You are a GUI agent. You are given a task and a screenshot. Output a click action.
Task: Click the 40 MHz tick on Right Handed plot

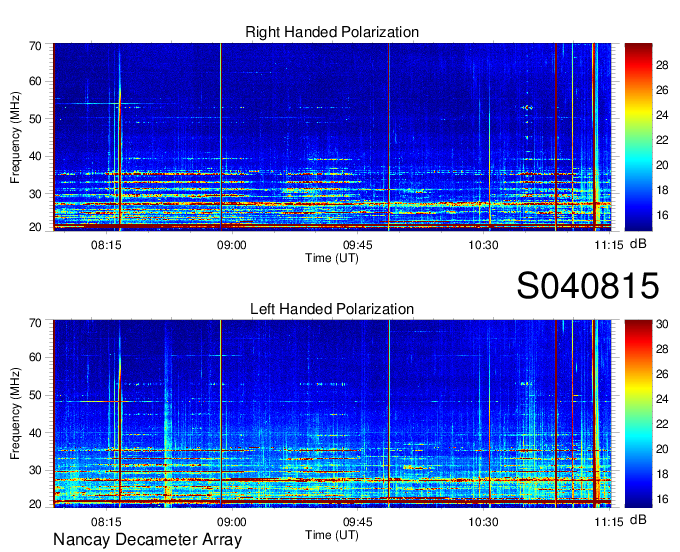(35, 157)
